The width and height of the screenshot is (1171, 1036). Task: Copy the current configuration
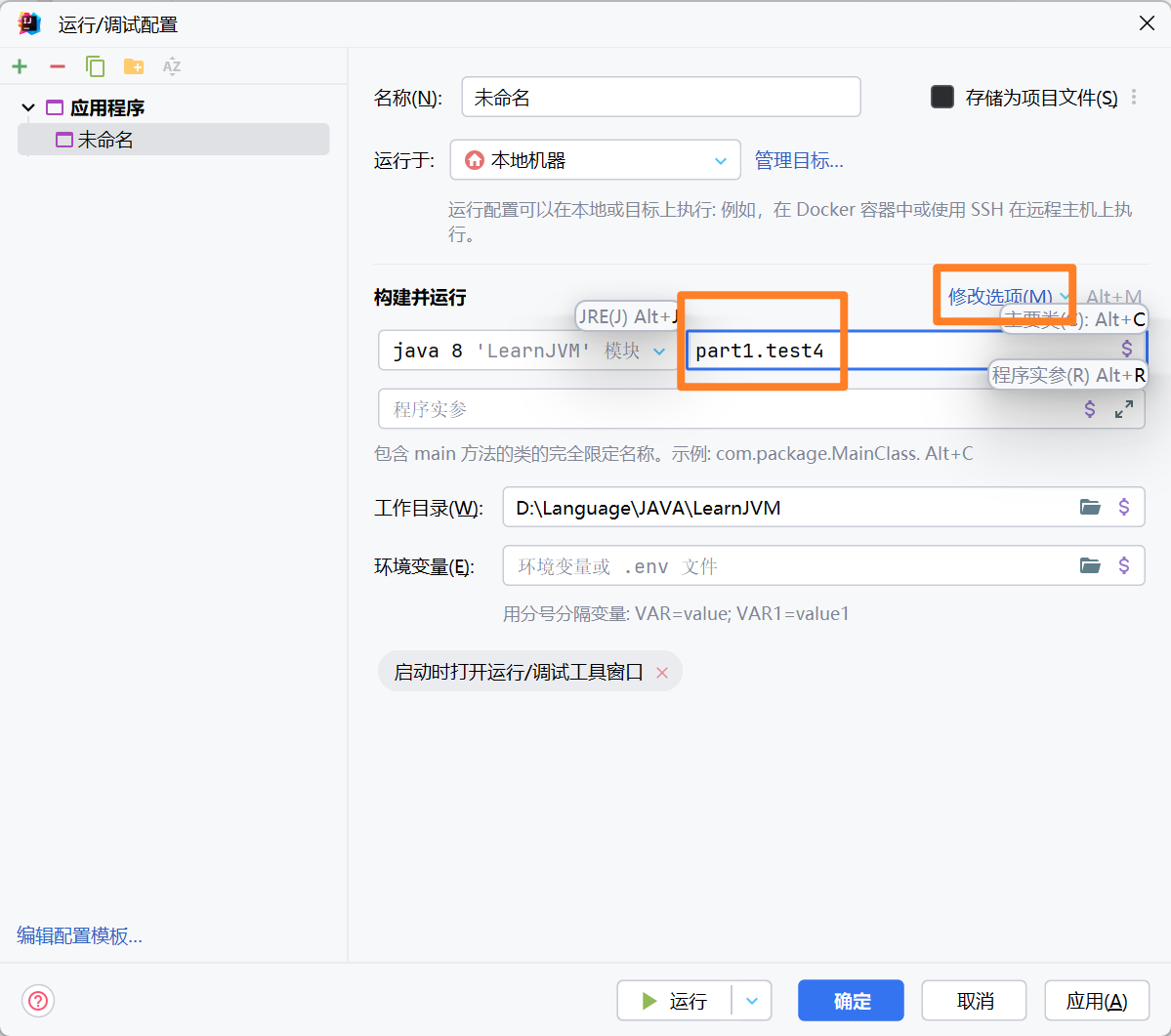pyautogui.click(x=95, y=66)
